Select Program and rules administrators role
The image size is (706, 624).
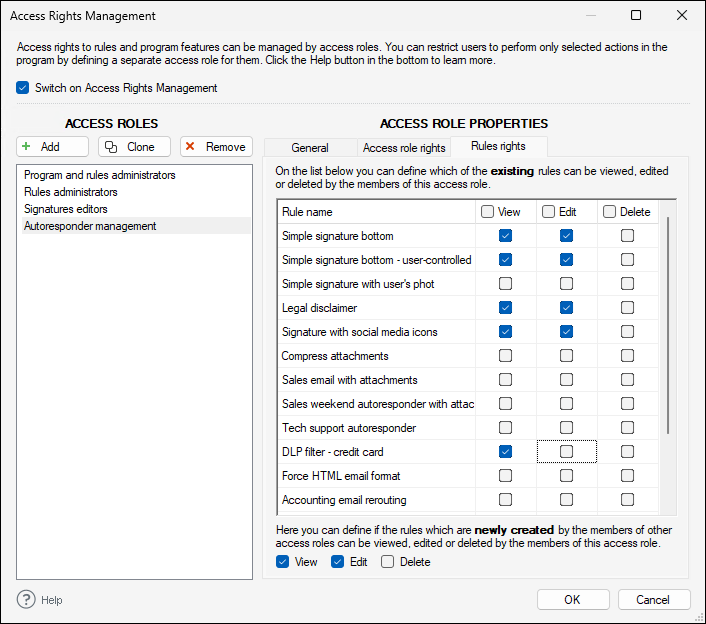(x=100, y=175)
